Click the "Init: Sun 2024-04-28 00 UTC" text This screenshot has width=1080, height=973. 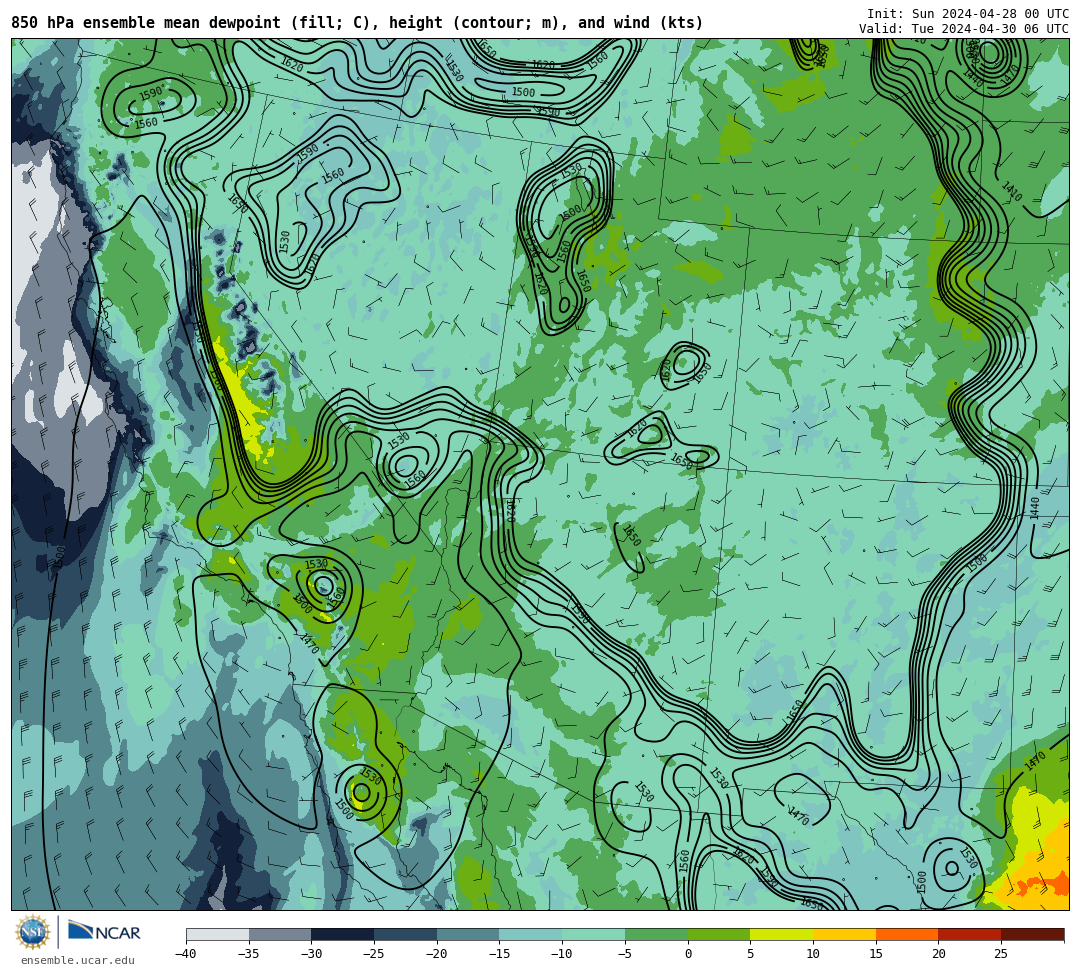(x=968, y=14)
